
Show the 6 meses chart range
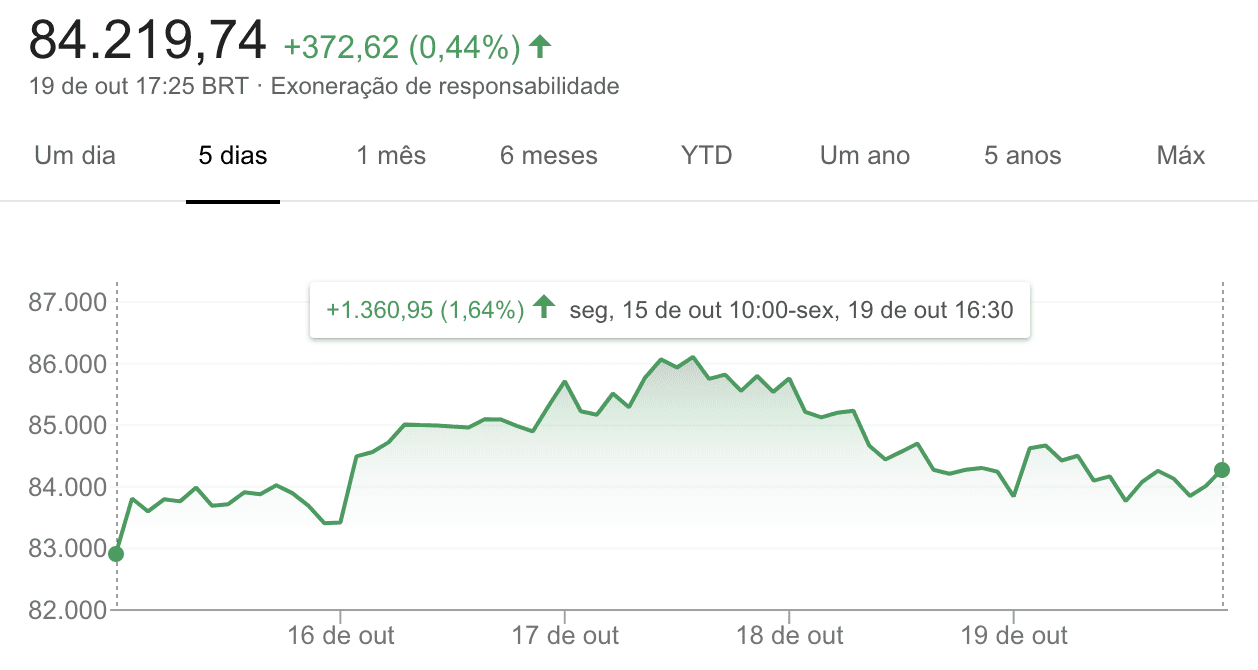tap(549, 156)
